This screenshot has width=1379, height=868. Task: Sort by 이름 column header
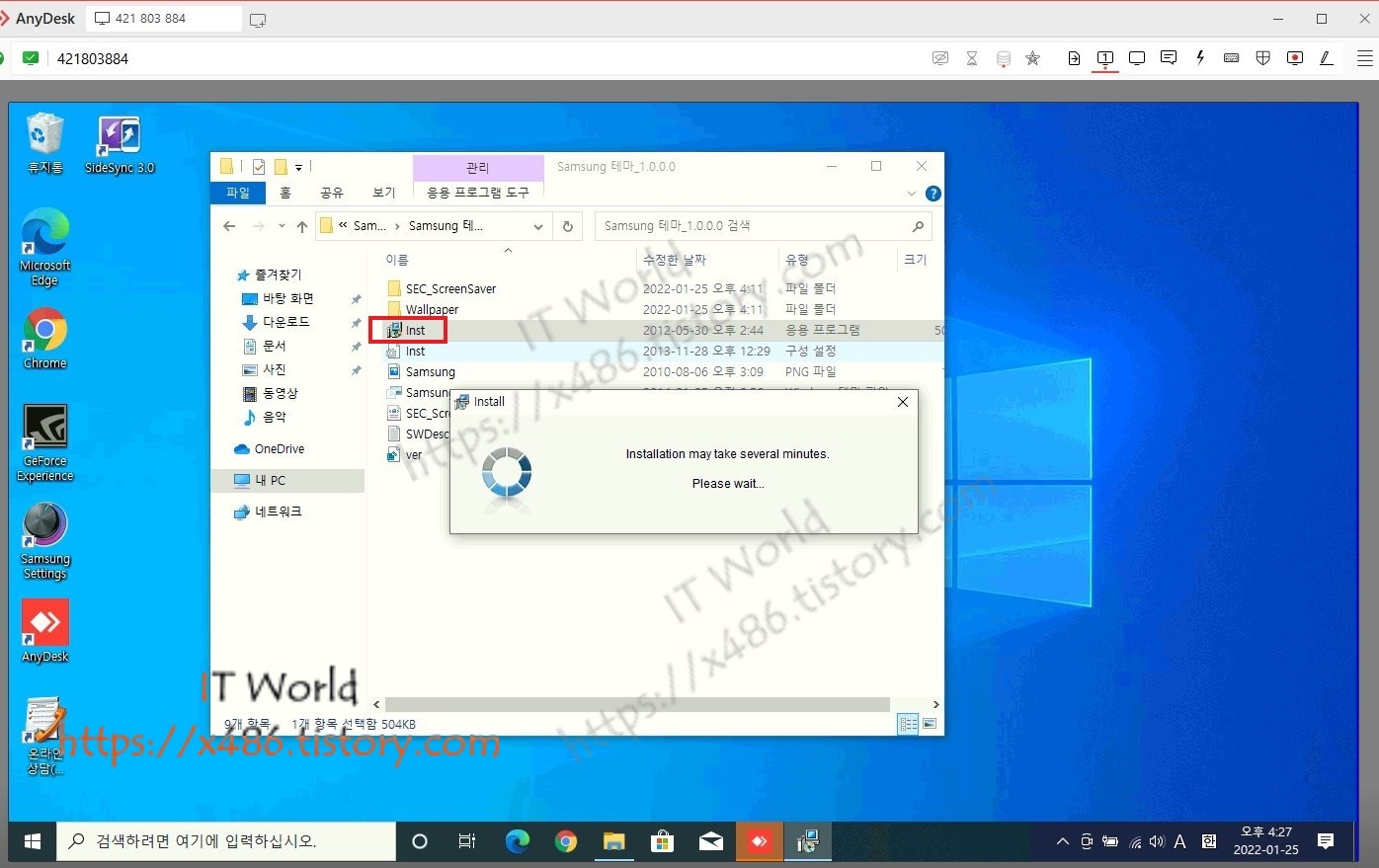(397, 260)
